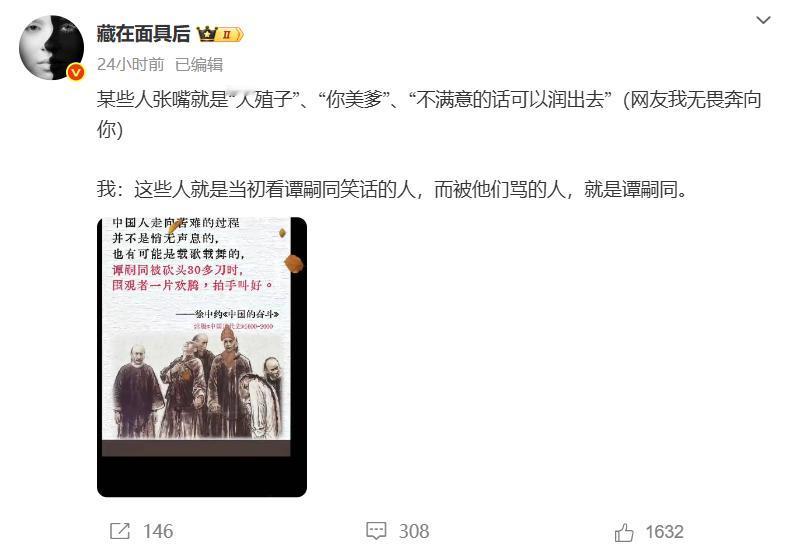Click the round profile avatar image
Image resolution: width=796 pixels, height=555 pixels.
coord(51,48)
